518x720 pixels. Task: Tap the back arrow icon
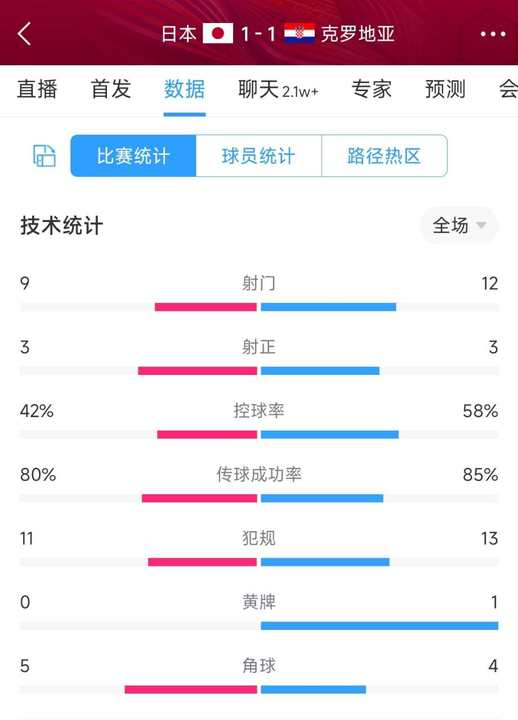tap(24, 34)
